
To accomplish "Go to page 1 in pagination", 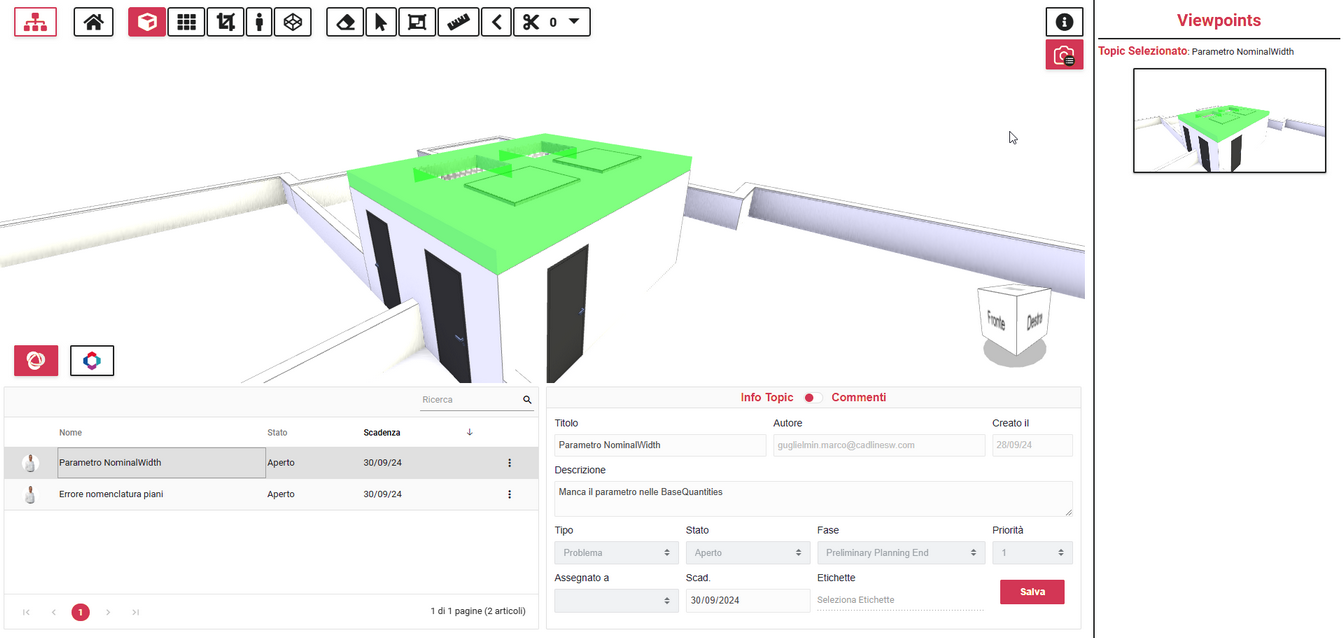I will tap(80, 612).
